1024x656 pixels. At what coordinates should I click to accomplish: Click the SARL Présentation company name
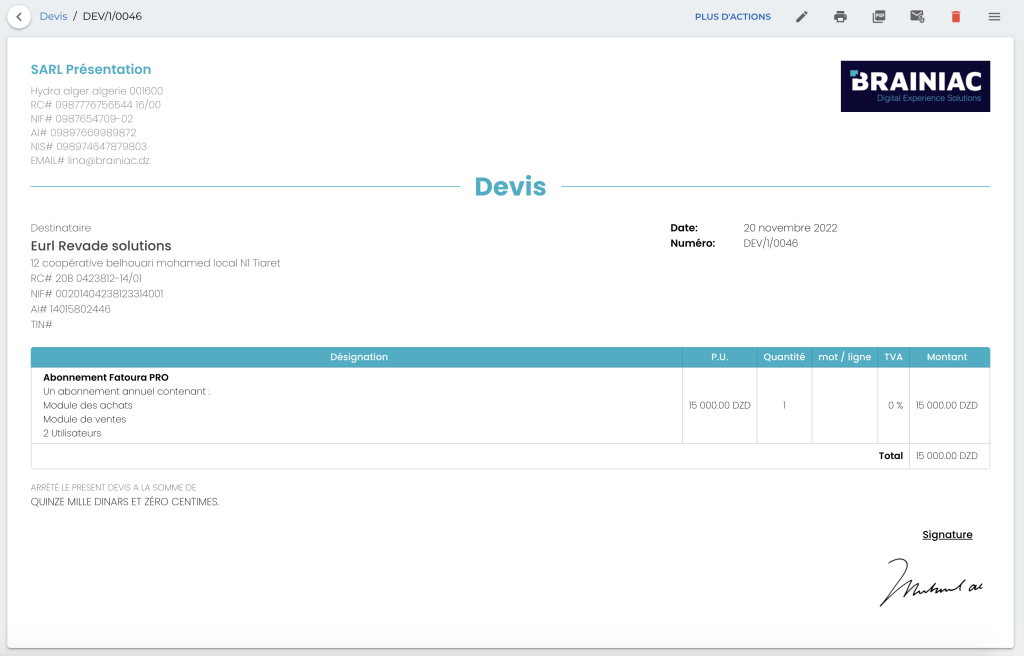coord(91,70)
